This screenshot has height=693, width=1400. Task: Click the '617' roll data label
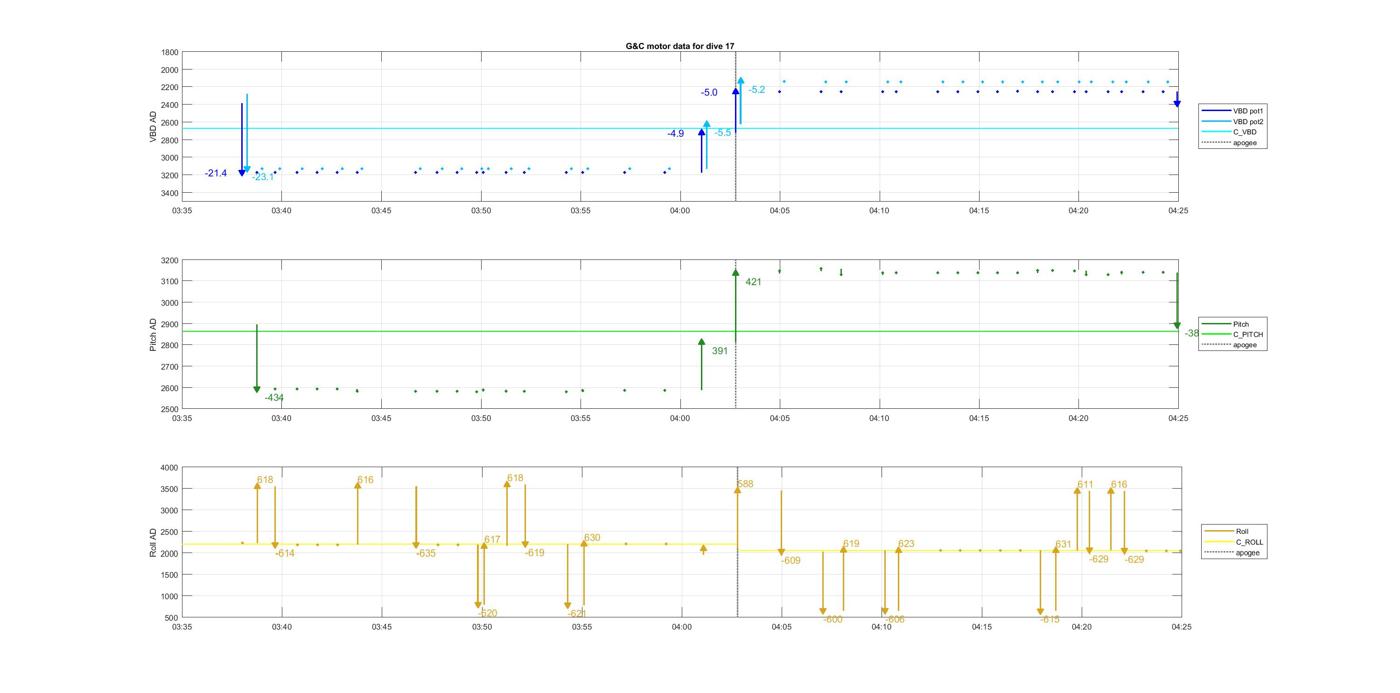[492, 540]
